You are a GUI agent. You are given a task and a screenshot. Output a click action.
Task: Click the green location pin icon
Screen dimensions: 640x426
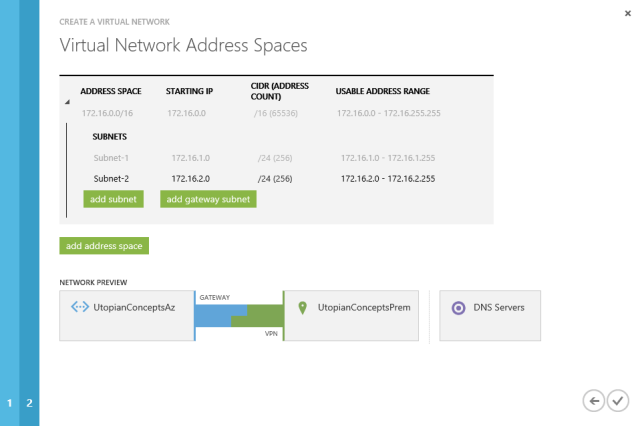click(x=302, y=308)
